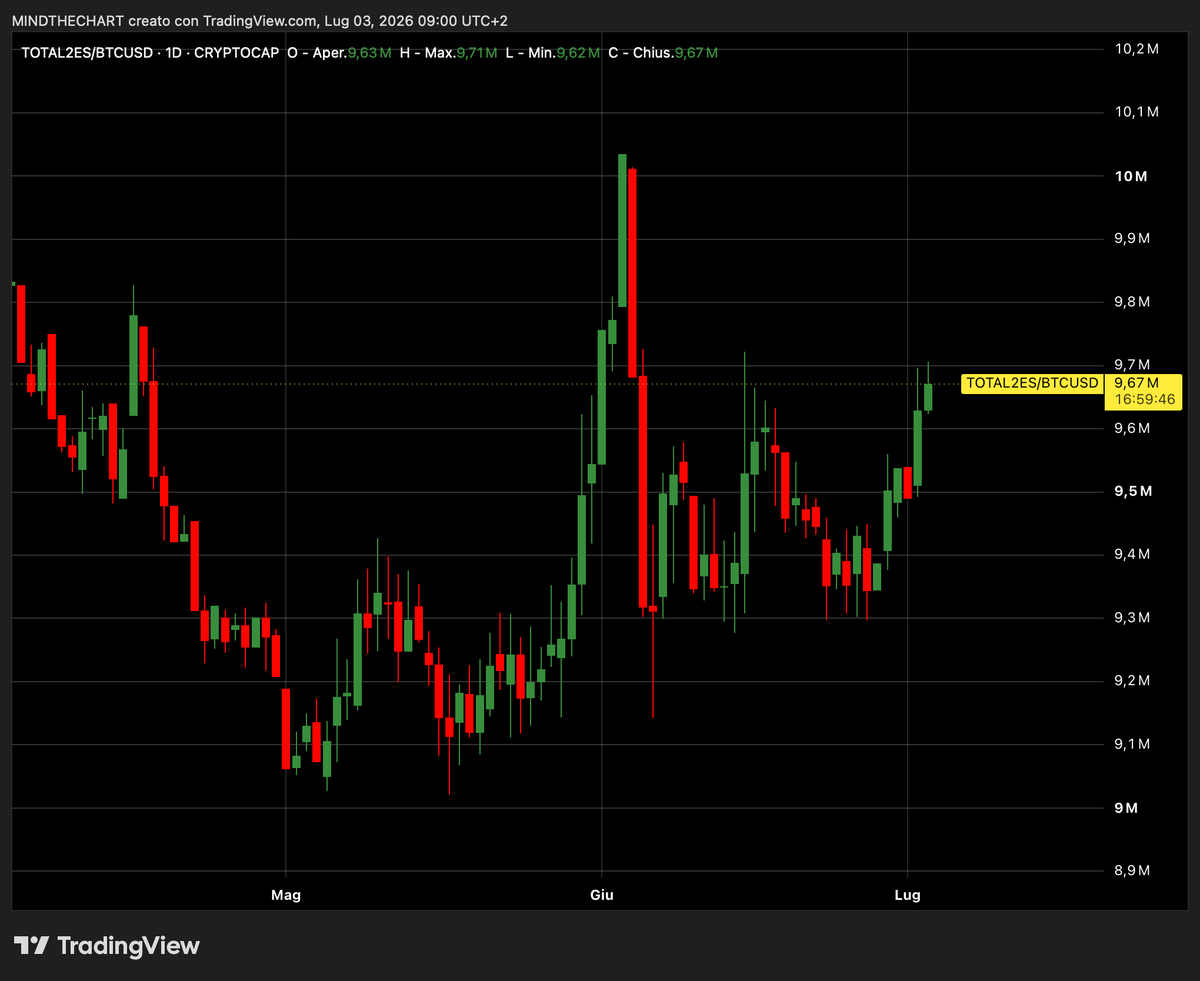Click the 9,5 M price axis label
1200x981 pixels.
click(x=1132, y=492)
